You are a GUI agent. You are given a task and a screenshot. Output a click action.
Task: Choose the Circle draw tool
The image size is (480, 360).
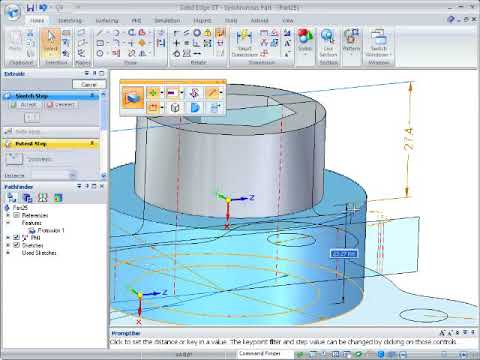tap(100, 53)
